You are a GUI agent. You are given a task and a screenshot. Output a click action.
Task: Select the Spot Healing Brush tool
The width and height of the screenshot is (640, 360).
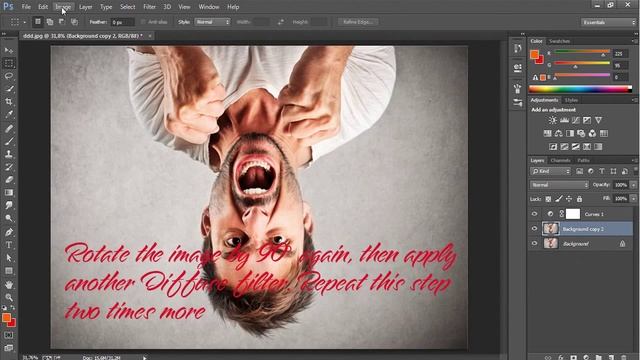point(9,129)
